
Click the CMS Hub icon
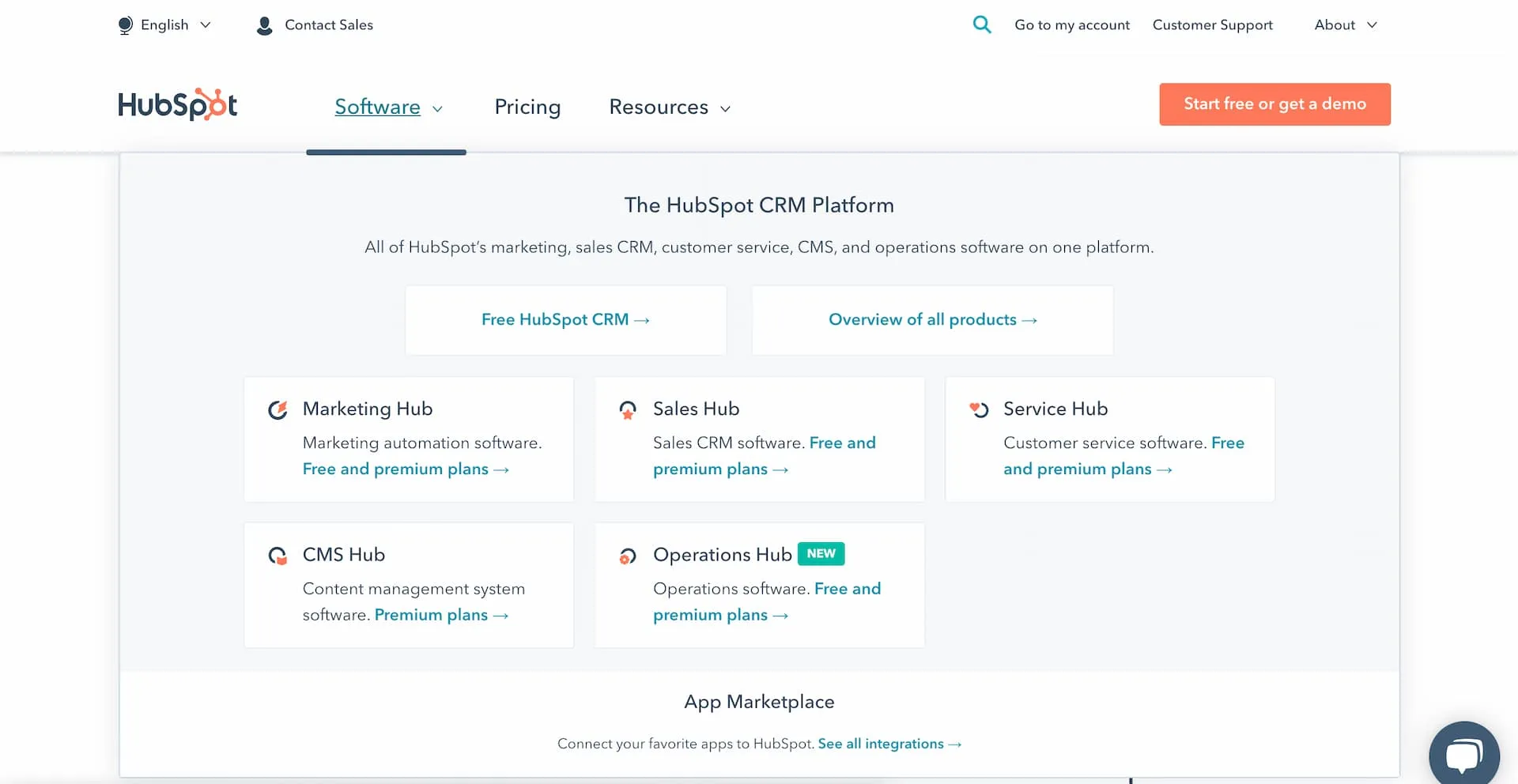tap(278, 556)
